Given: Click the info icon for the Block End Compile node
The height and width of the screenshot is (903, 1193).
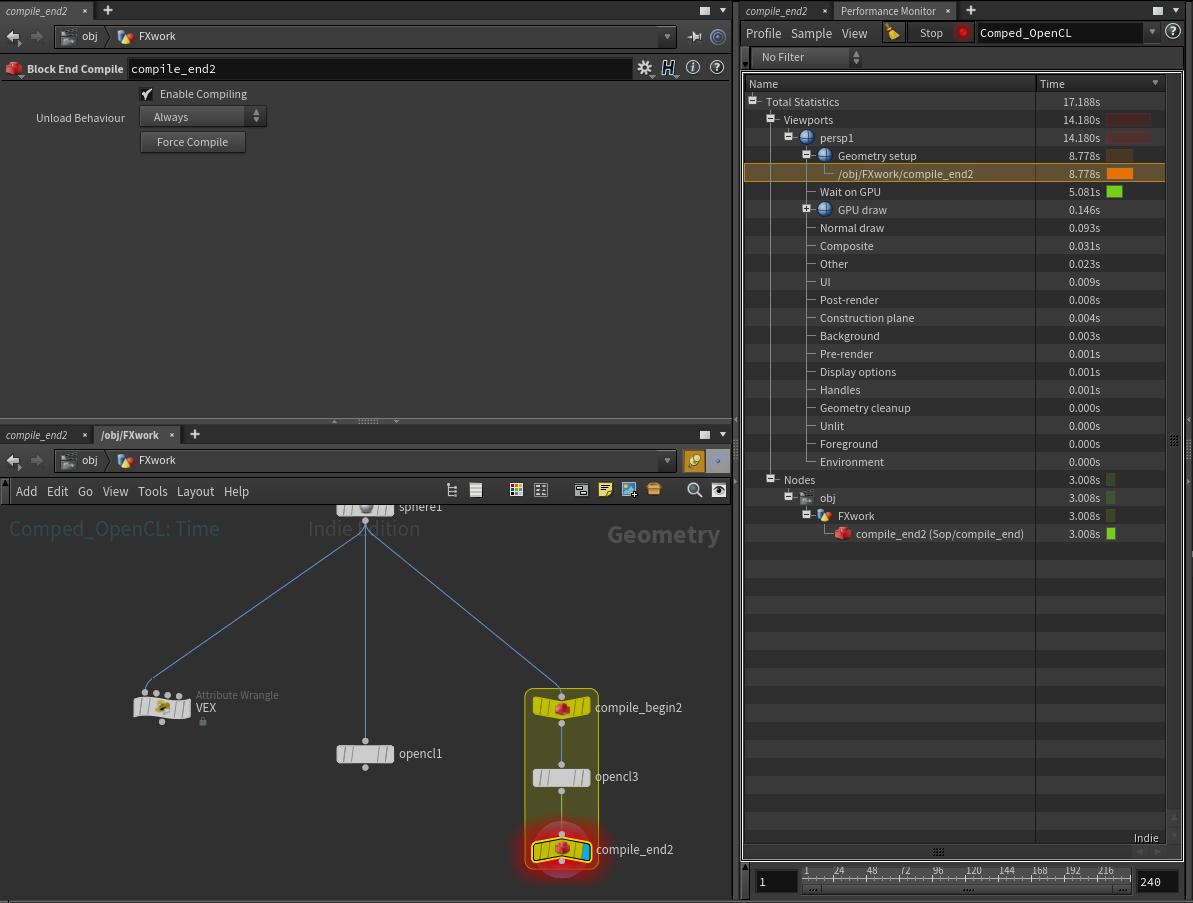Looking at the screenshot, I should pyautogui.click(x=692, y=67).
